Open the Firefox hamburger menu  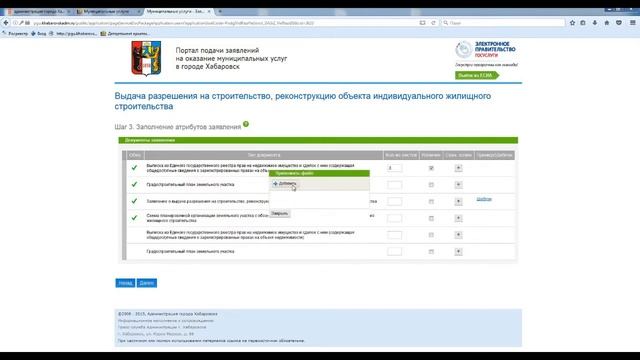pos(633,23)
